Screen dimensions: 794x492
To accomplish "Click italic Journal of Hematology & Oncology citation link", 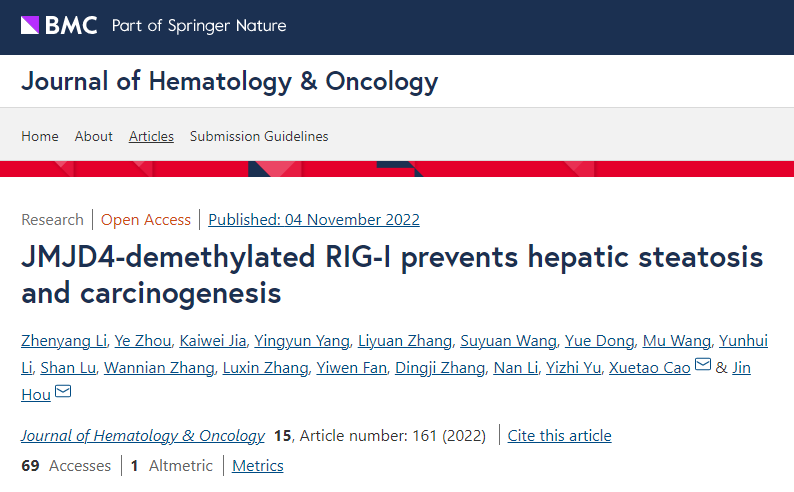I will click(143, 435).
